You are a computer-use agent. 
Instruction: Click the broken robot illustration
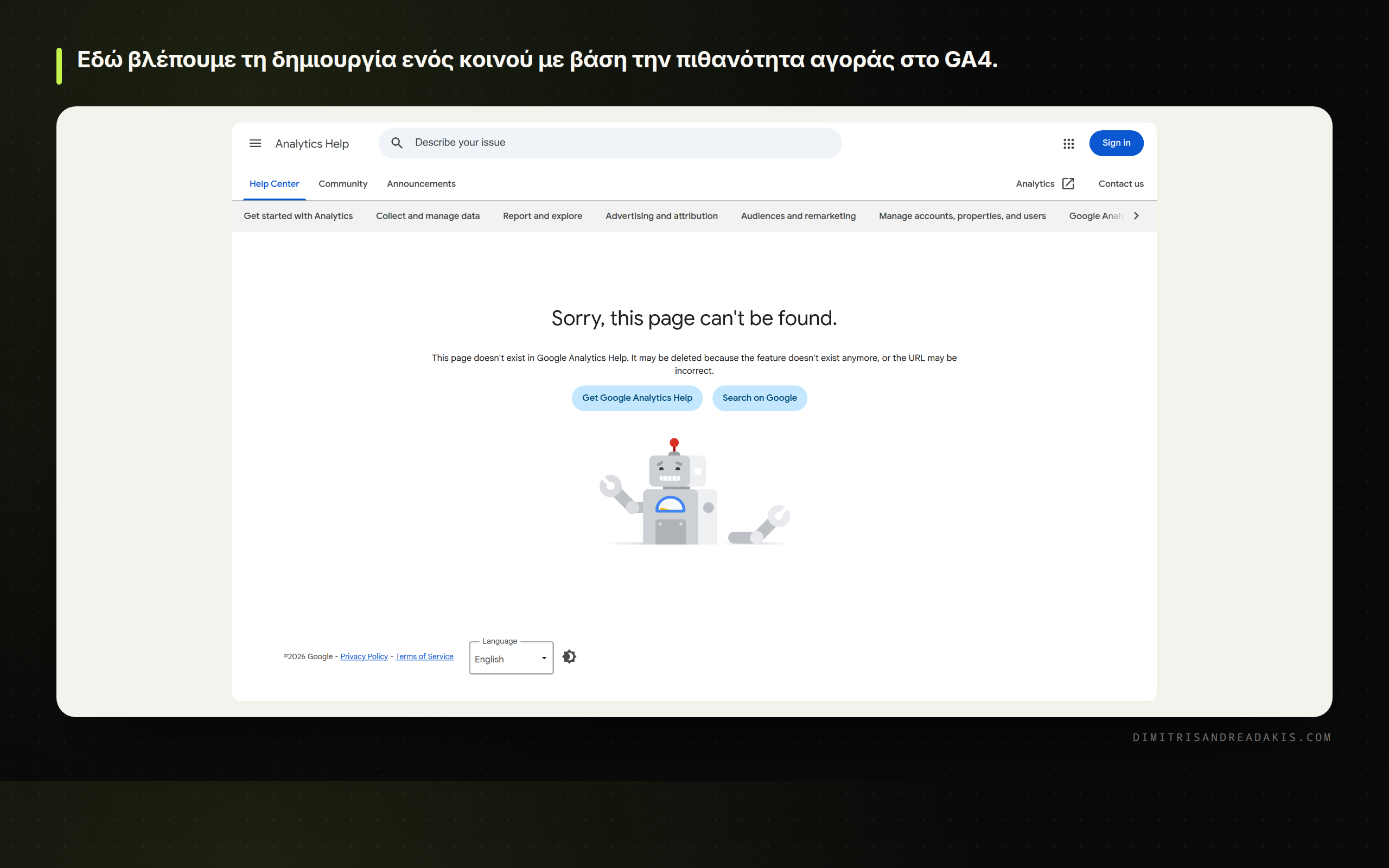pyautogui.click(x=694, y=492)
